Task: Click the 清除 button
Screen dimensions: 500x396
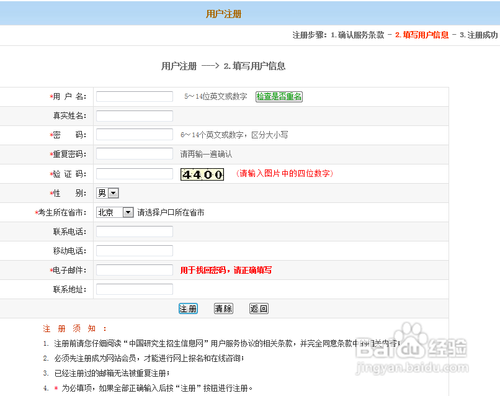Action: click(223, 309)
